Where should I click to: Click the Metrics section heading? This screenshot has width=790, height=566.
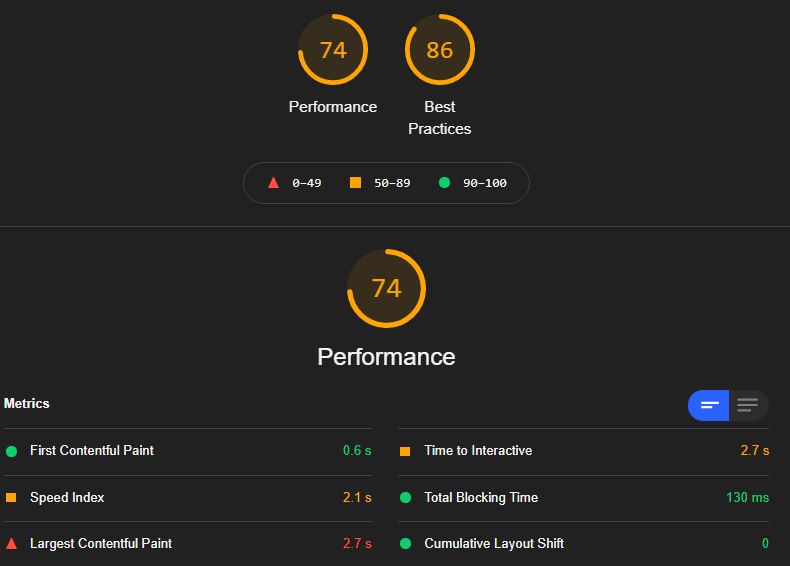[x=27, y=403]
